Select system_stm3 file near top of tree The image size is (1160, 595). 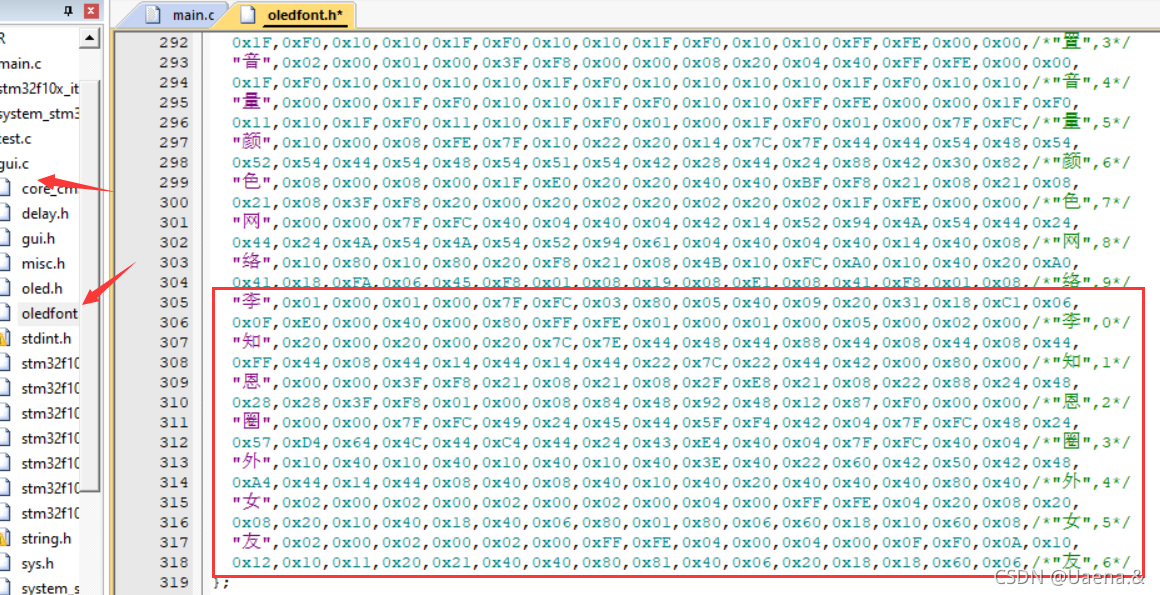(38, 114)
